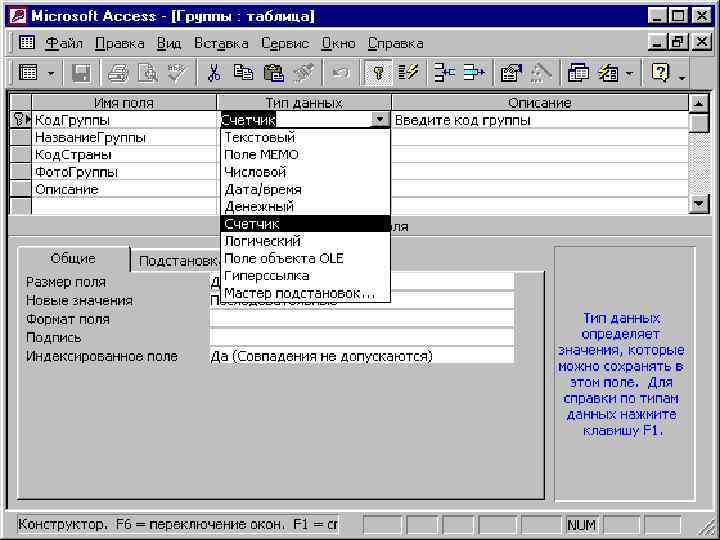Toggle the Primary Key button
This screenshot has height=540, width=720.
pyautogui.click(x=378, y=73)
